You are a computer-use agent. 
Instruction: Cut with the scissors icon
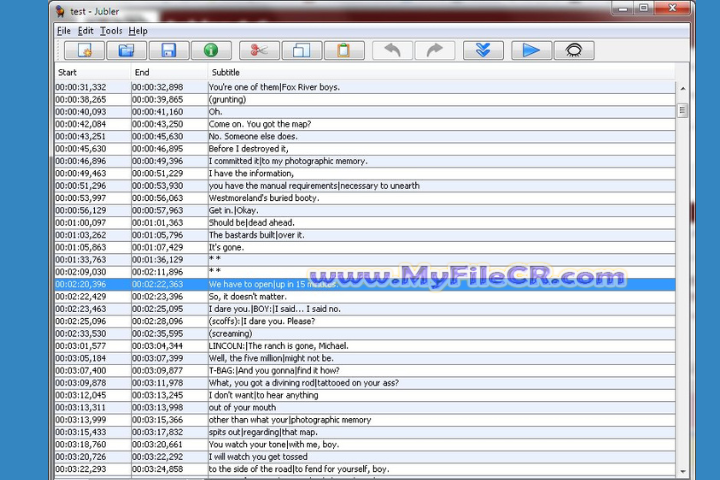[259, 51]
